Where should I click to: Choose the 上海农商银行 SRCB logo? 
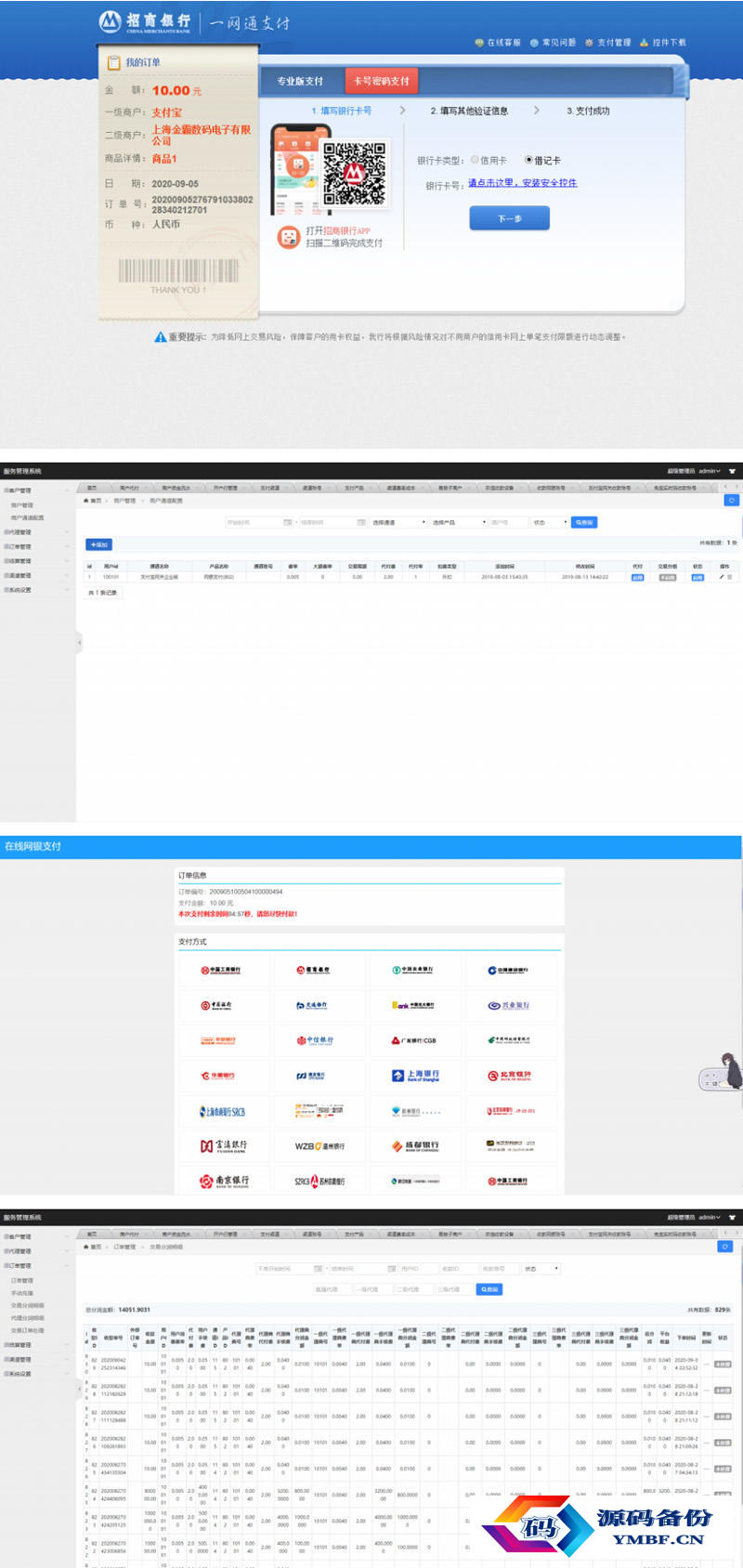pos(220,1111)
